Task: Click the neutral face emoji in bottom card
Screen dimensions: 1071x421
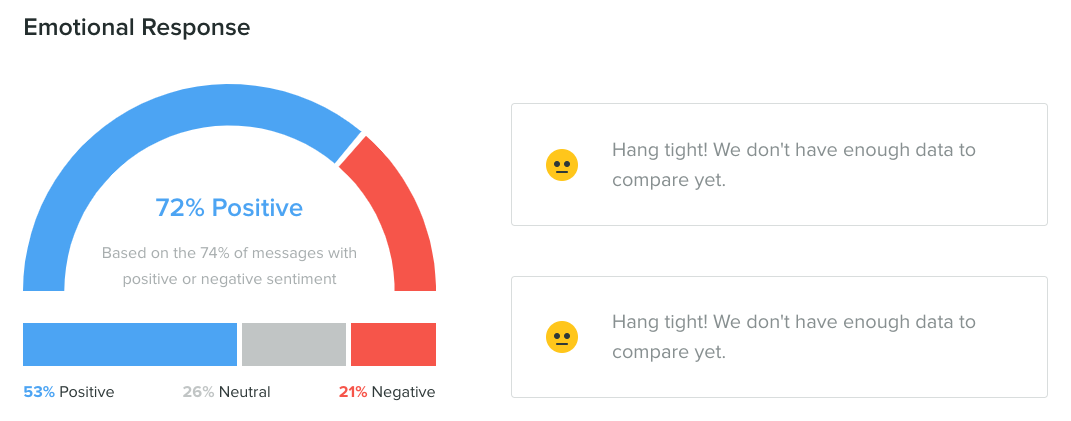Action: 562,337
